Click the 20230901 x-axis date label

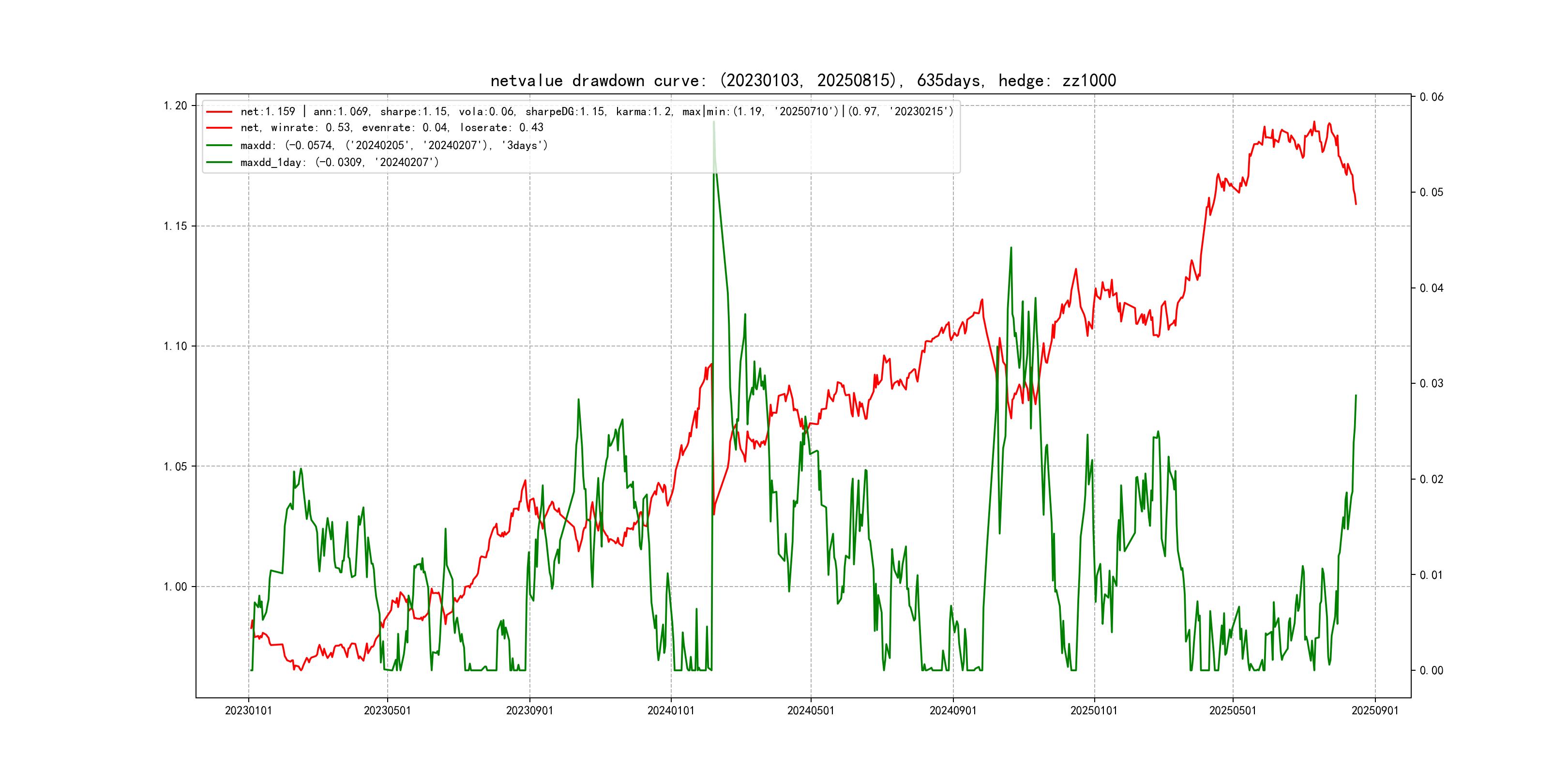pyautogui.click(x=529, y=710)
